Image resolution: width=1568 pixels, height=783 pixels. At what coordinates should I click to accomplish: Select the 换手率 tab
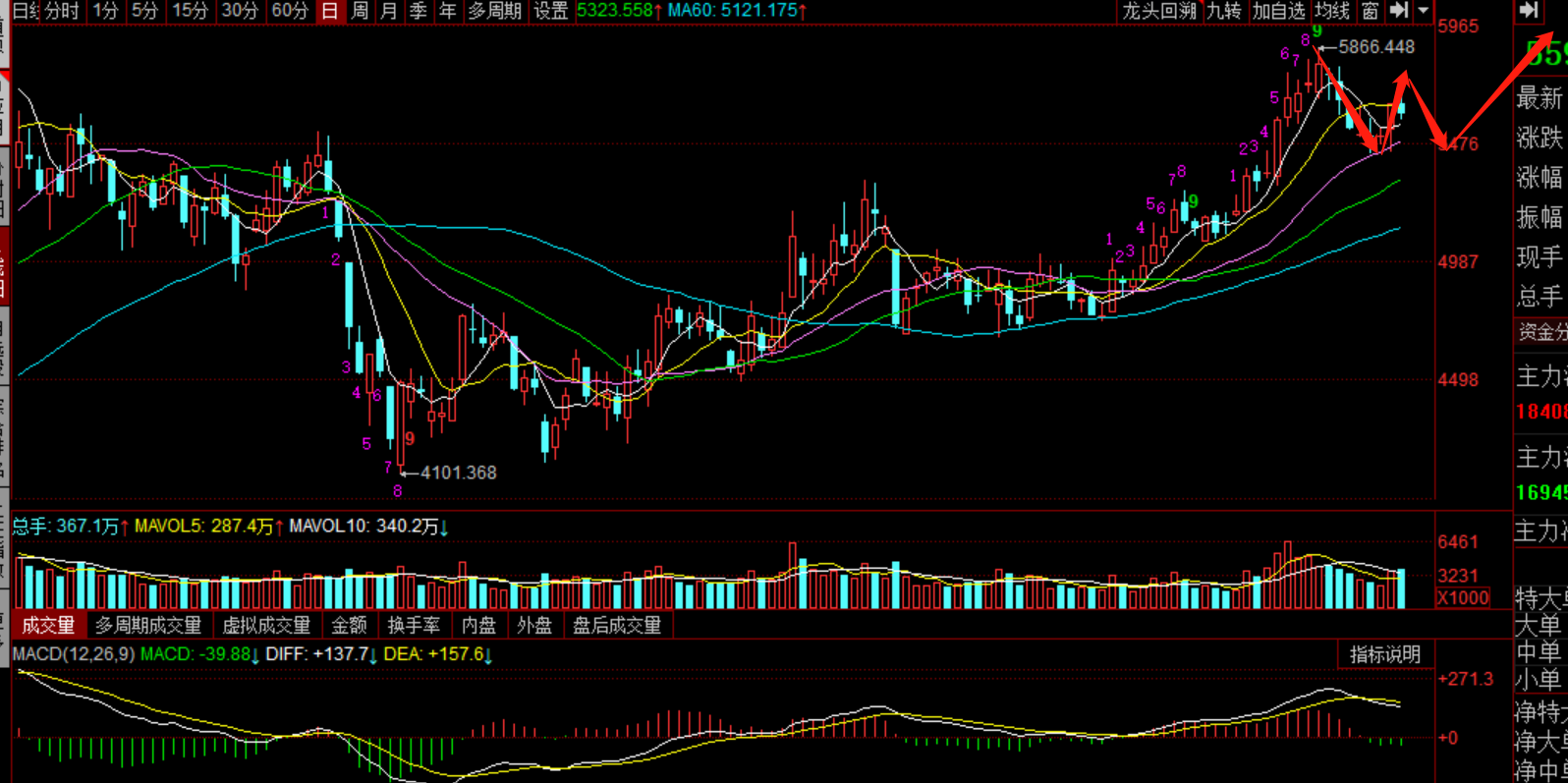(x=414, y=625)
